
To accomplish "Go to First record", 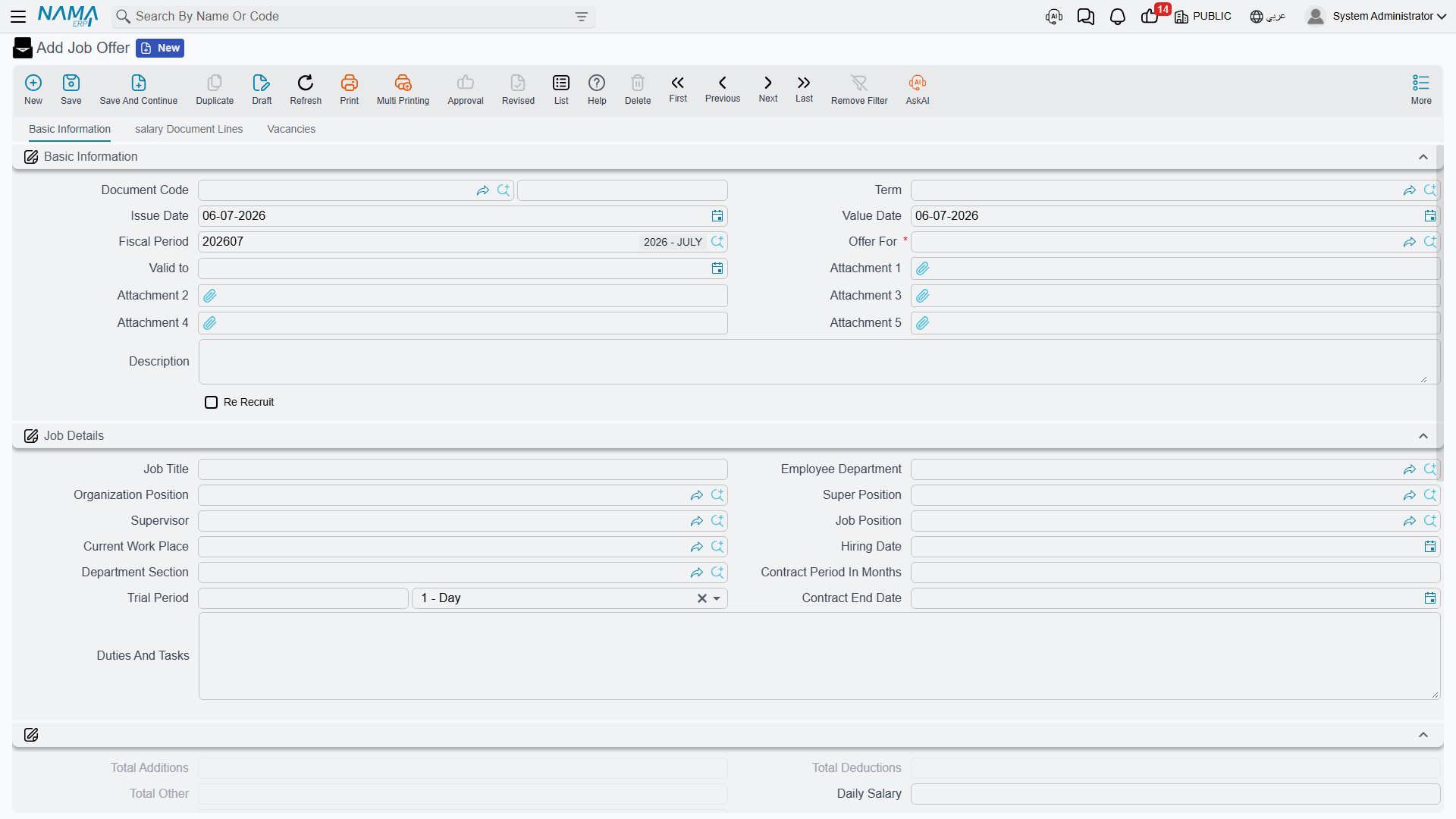I will 678,83.
